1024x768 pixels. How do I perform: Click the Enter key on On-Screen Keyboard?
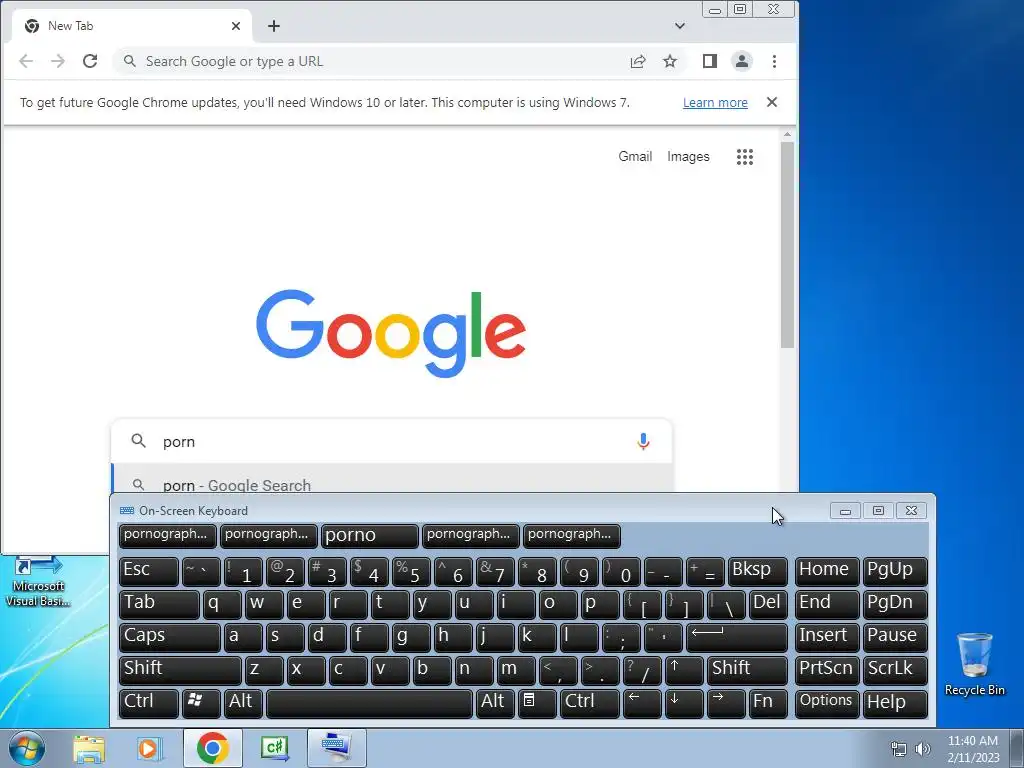[x=737, y=637]
